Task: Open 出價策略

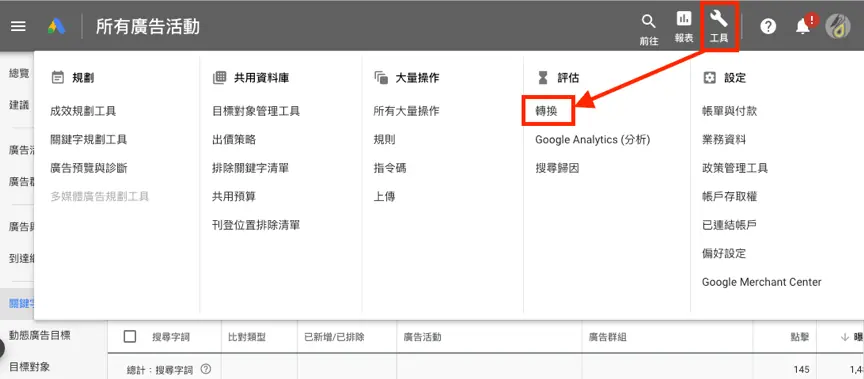Action: click(x=234, y=139)
